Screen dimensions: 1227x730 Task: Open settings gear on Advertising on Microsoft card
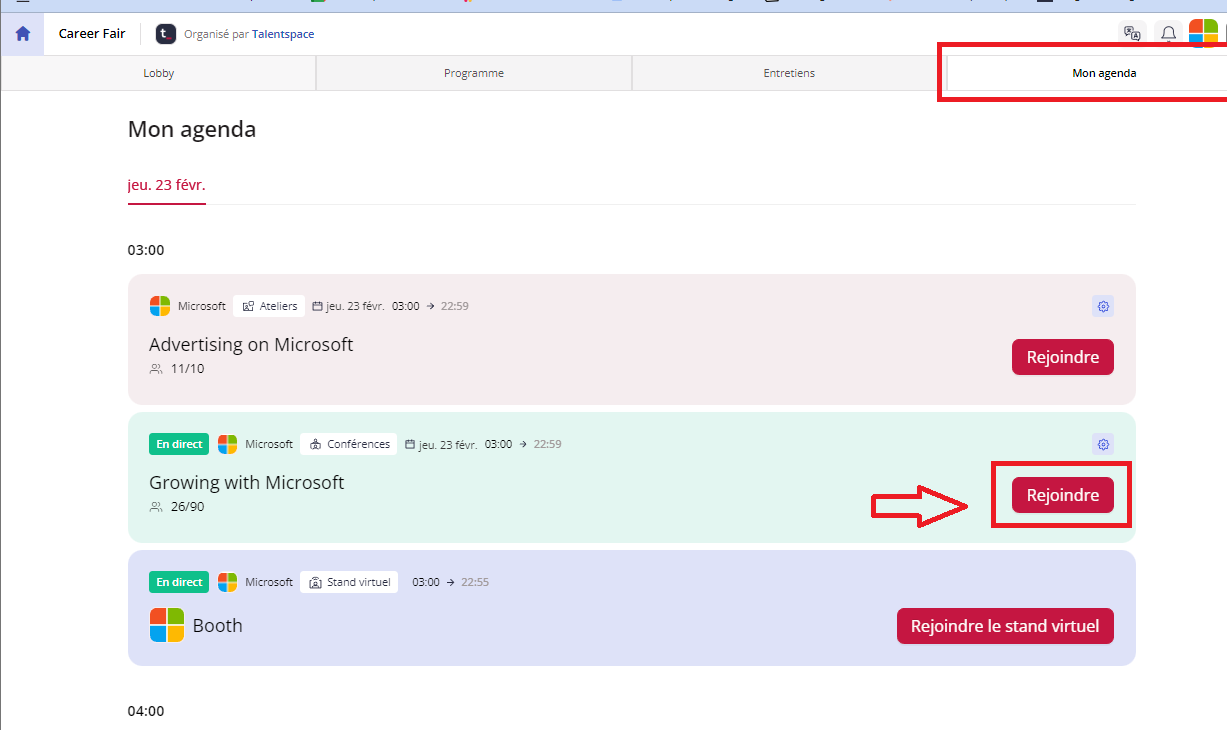[1103, 306]
